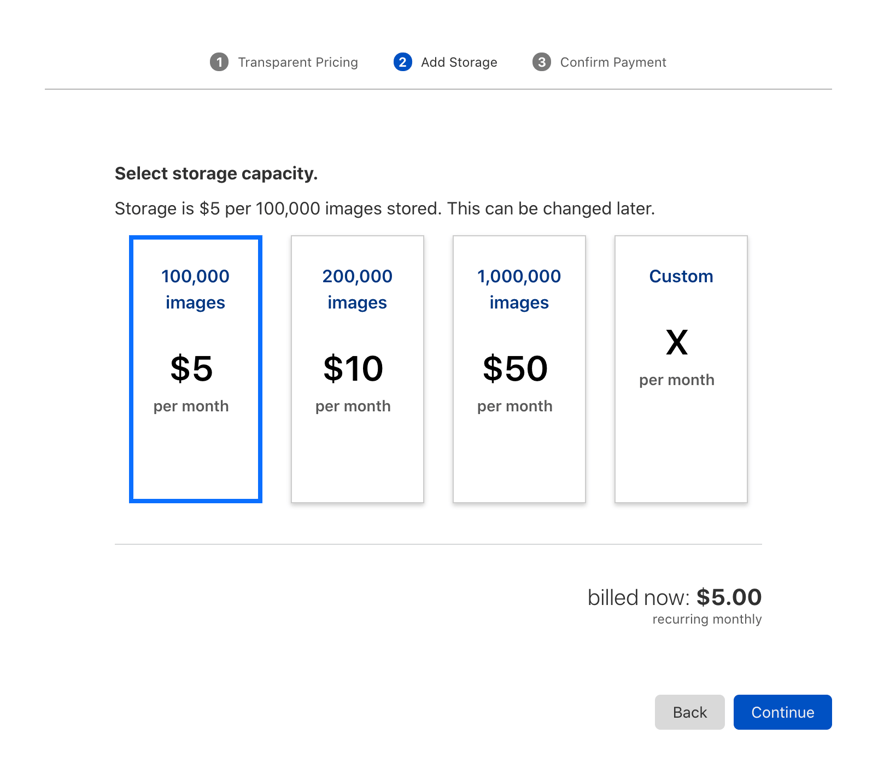Jump to the Confirm Payment step label
Screen dimensions: 878x768
click(x=612, y=62)
